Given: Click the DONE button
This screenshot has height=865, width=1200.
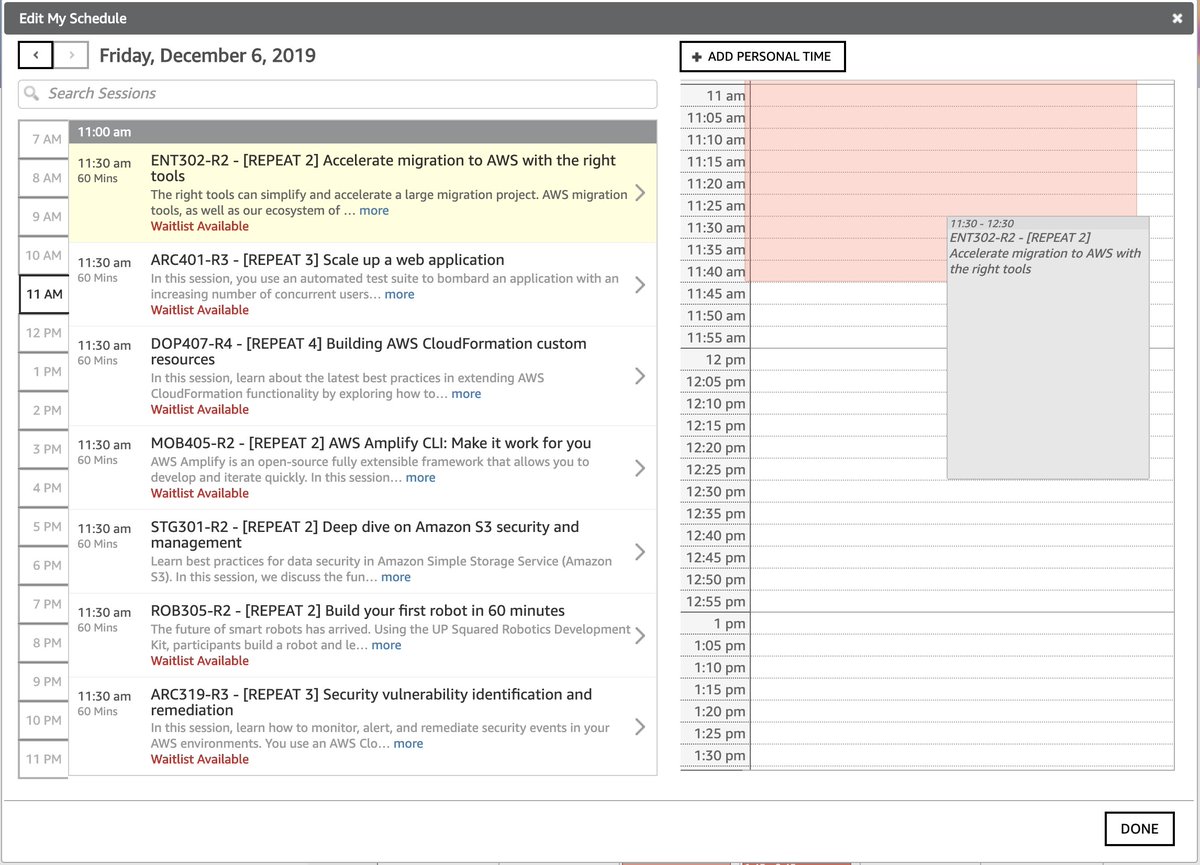Looking at the screenshot, I should coord(1139,828).
